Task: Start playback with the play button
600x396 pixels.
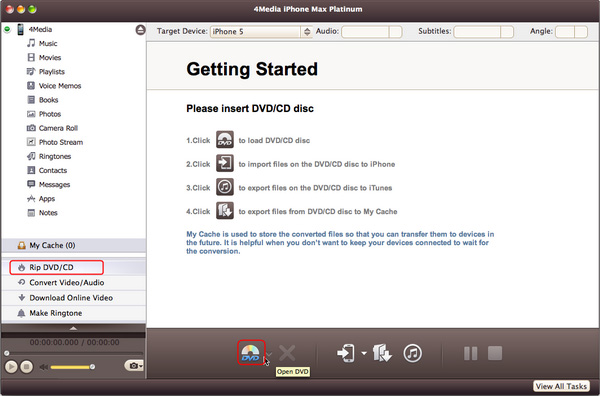Action: [11, 367]
